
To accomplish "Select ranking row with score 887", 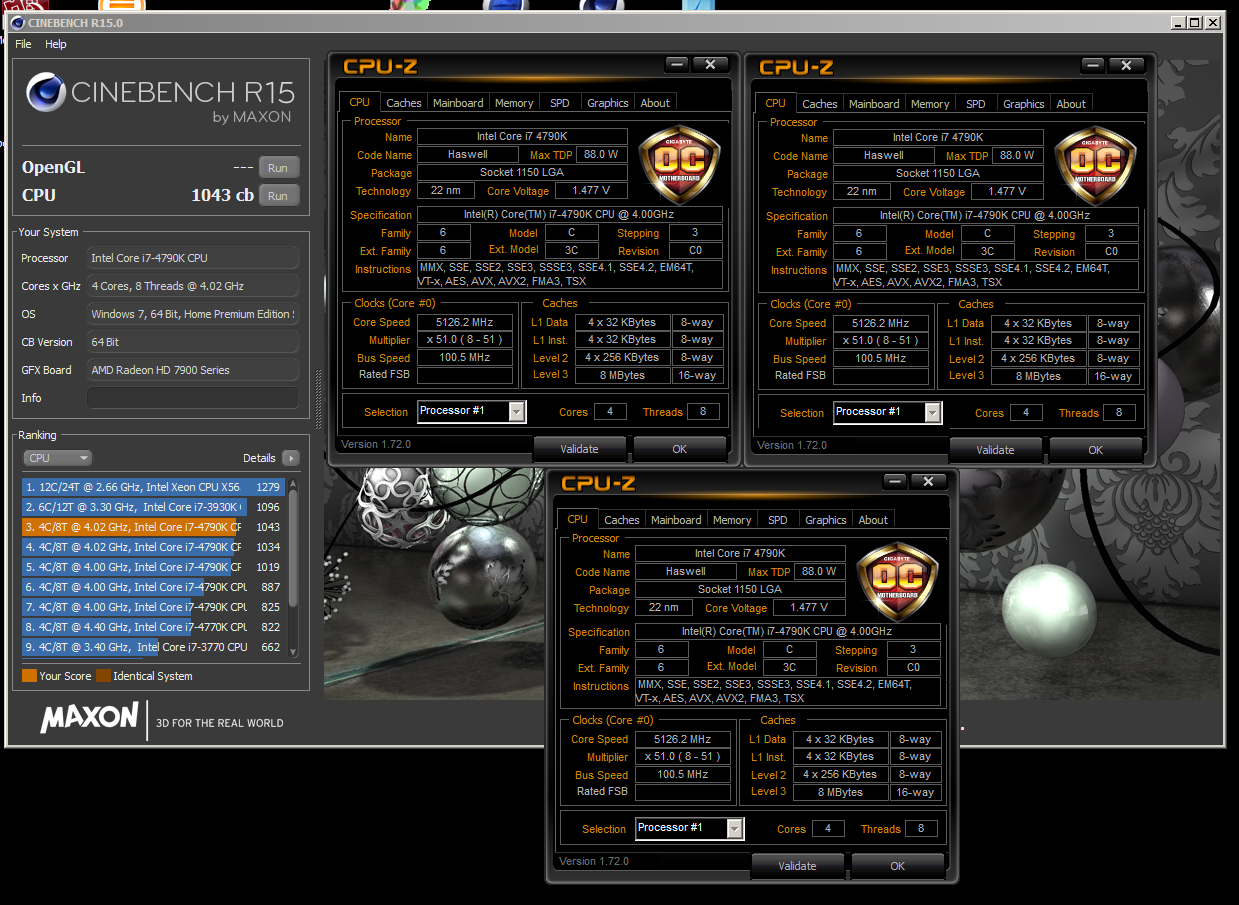I will [154, 587].
